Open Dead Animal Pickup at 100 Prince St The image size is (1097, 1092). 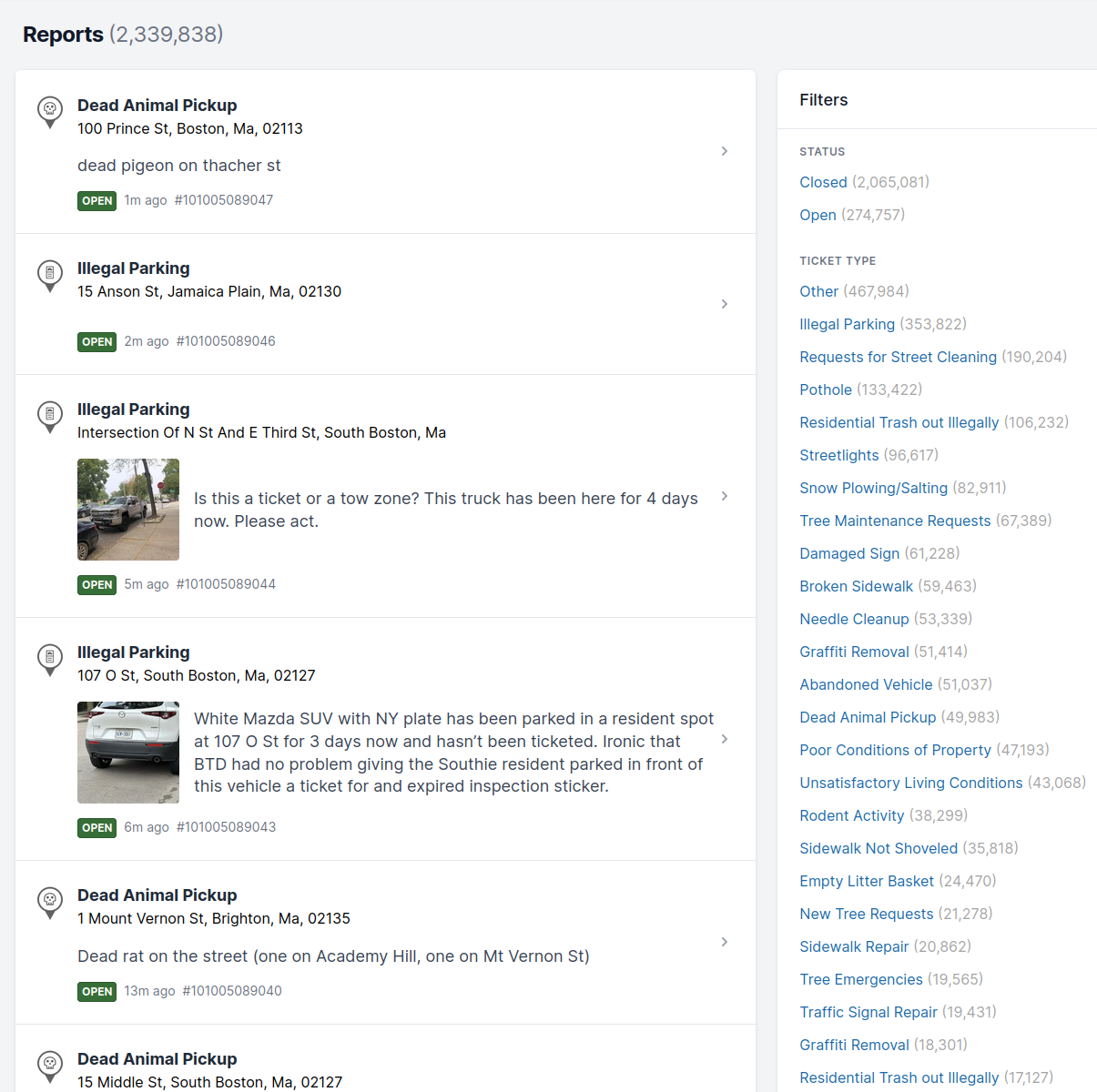pos(157,106)
